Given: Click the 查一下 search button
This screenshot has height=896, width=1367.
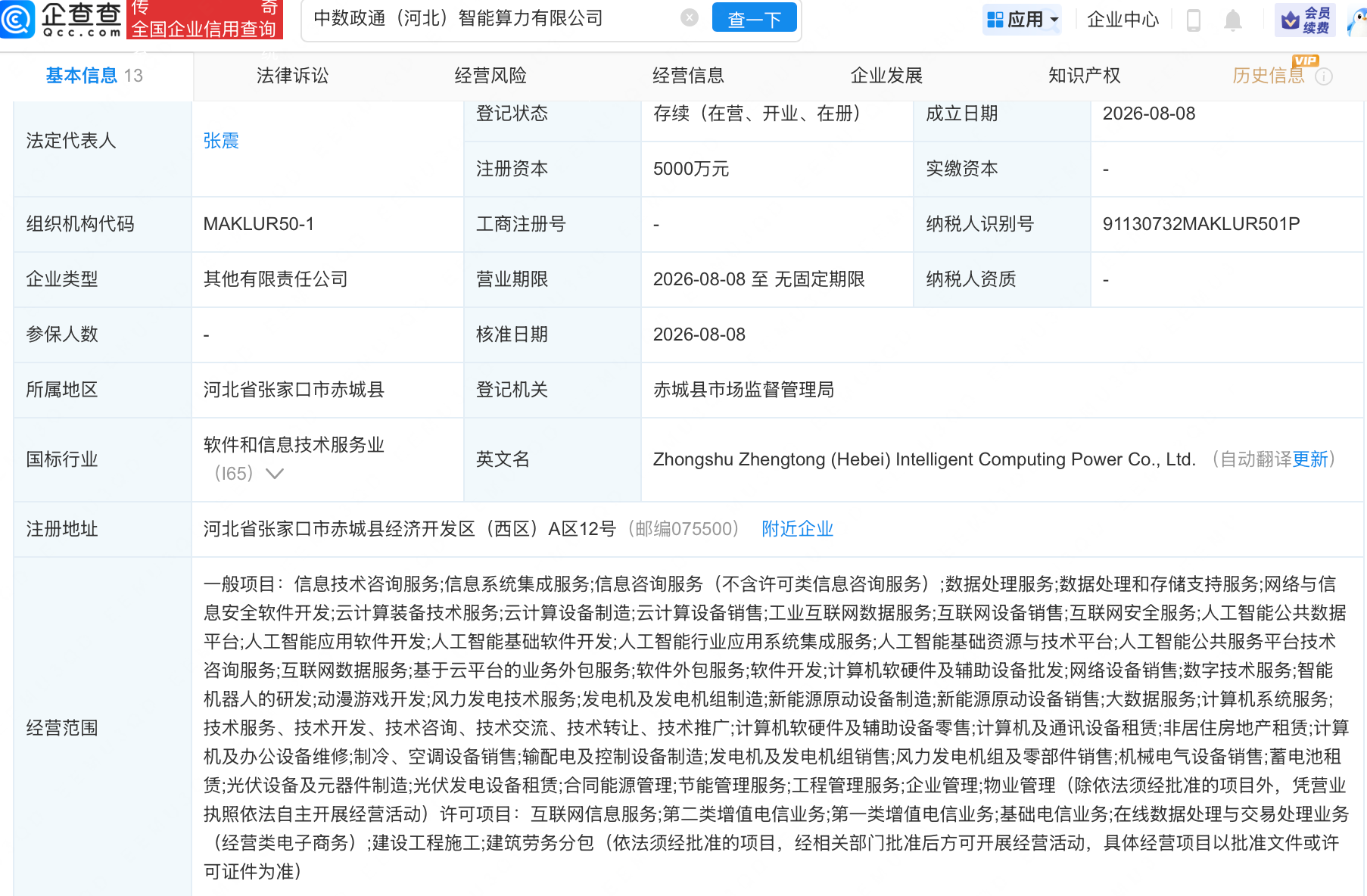Looking at the screenshot, I should pos(754,18).
